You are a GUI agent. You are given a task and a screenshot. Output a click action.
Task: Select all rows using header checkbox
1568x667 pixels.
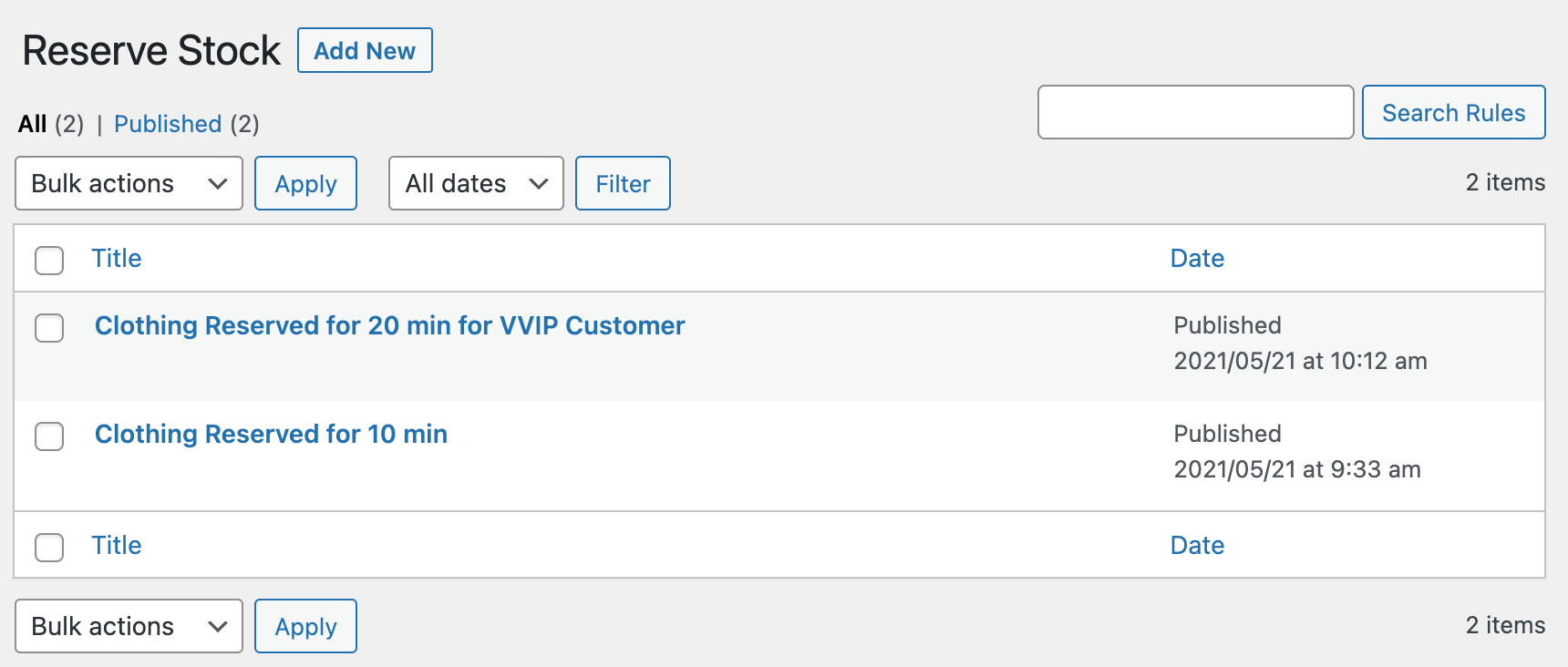[x=49, y=261]
